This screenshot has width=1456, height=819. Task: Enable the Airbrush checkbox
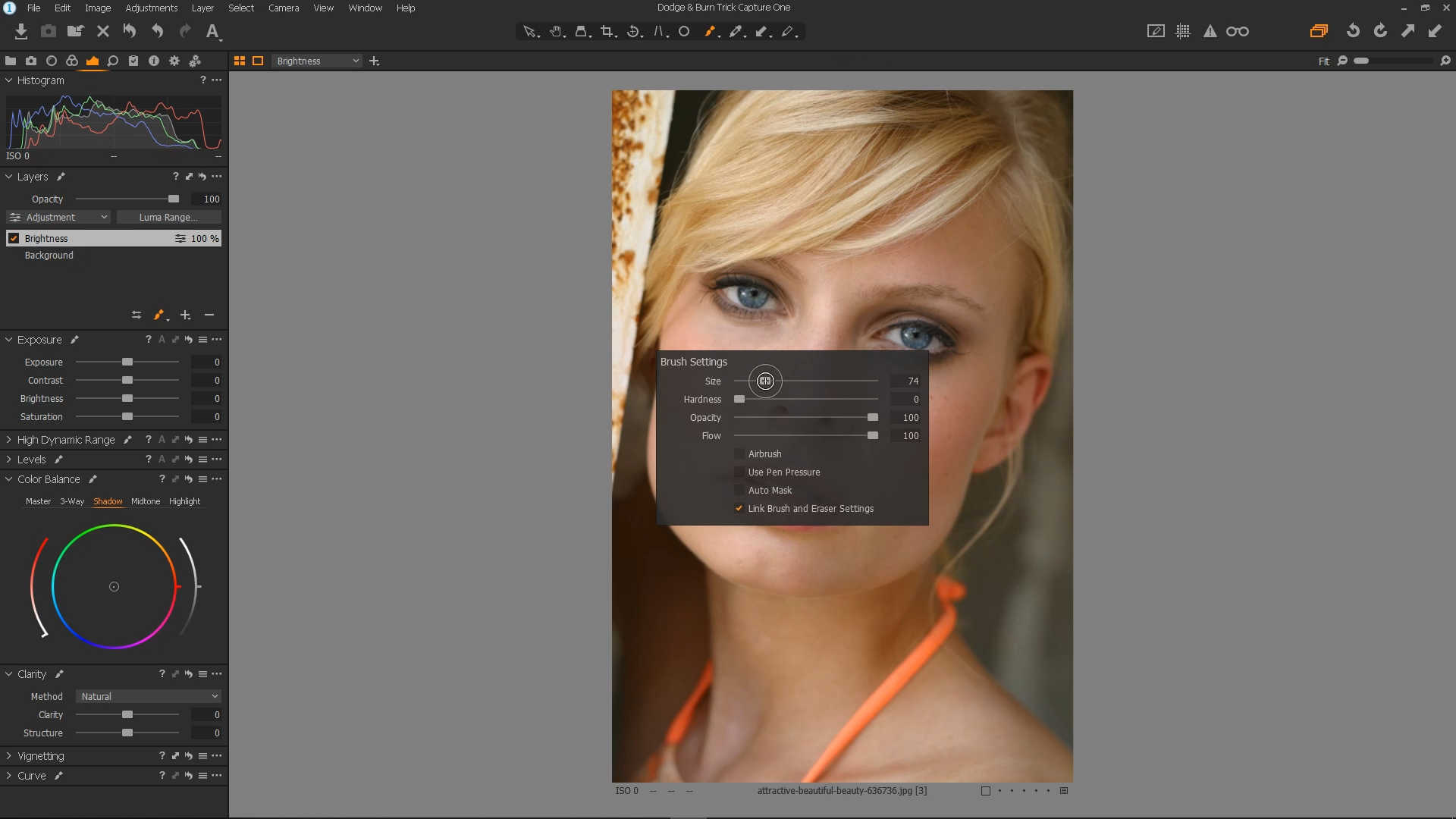tap(739, 453)
